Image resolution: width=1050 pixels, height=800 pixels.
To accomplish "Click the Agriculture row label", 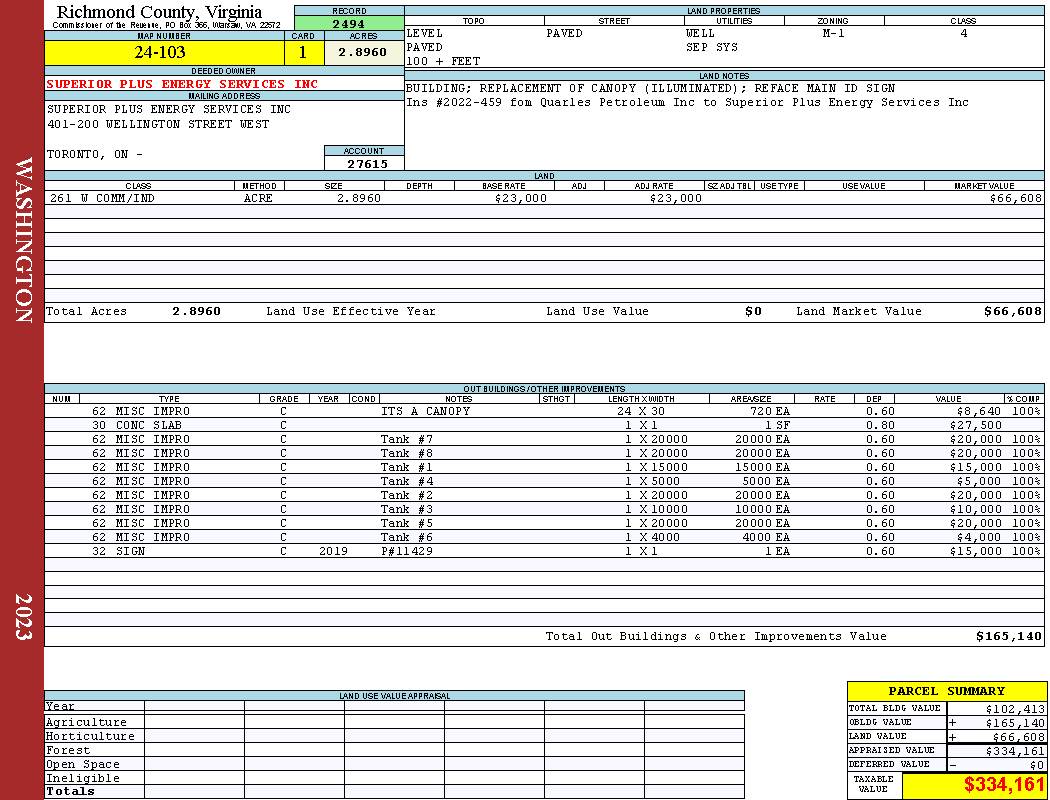I will coord(86,722).
